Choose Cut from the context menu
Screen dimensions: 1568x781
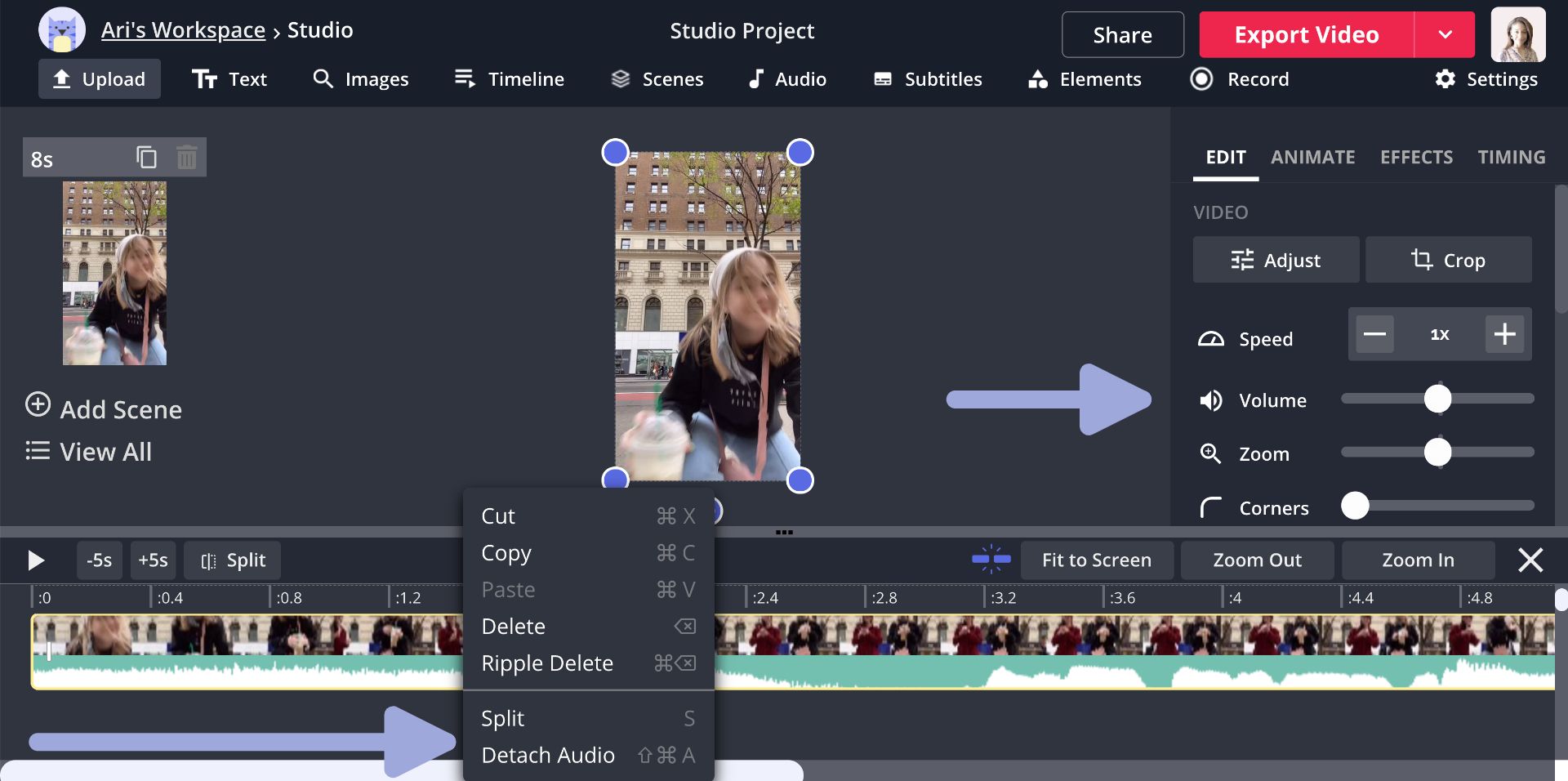(588, 516)
